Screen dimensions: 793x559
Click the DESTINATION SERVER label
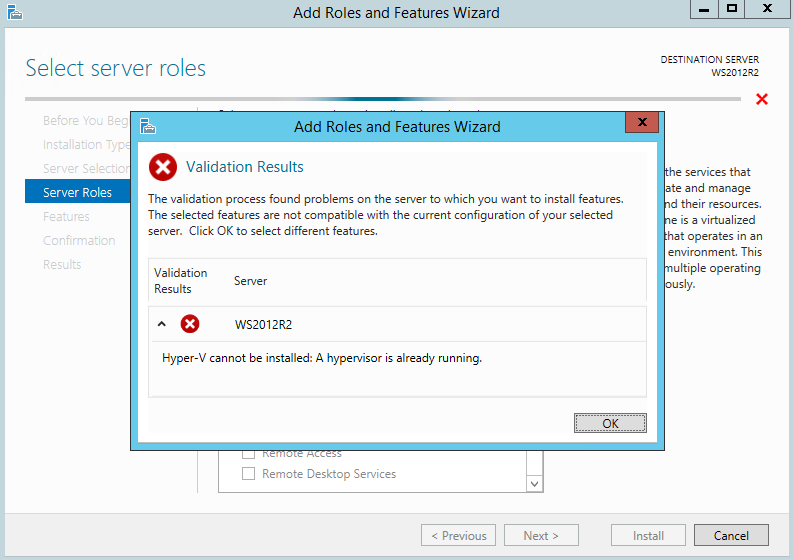pos(710,60)
